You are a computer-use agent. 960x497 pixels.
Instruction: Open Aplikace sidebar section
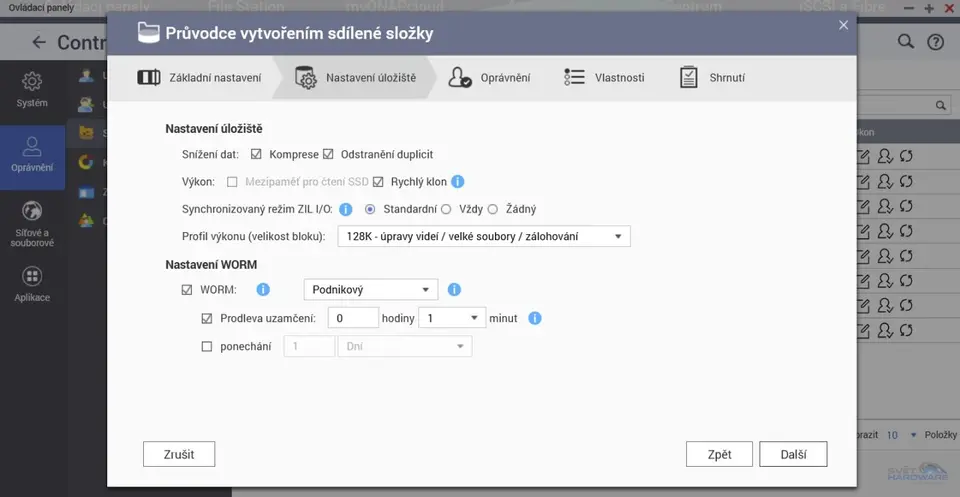(32, 284)
